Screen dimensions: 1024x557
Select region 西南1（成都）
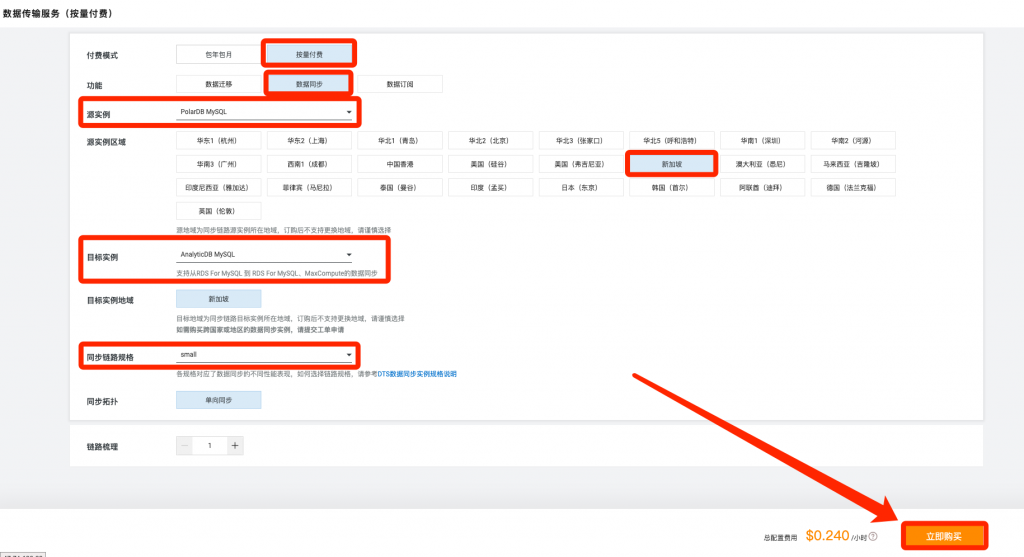pyautogui.click(x=309, y=164)
